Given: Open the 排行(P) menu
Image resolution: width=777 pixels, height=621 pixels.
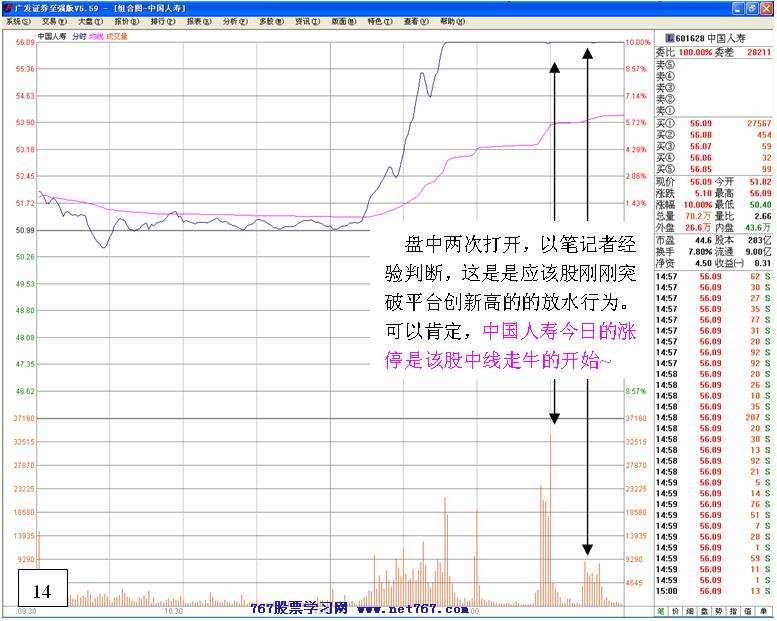Looking at the screenshot, I should 163,22.
